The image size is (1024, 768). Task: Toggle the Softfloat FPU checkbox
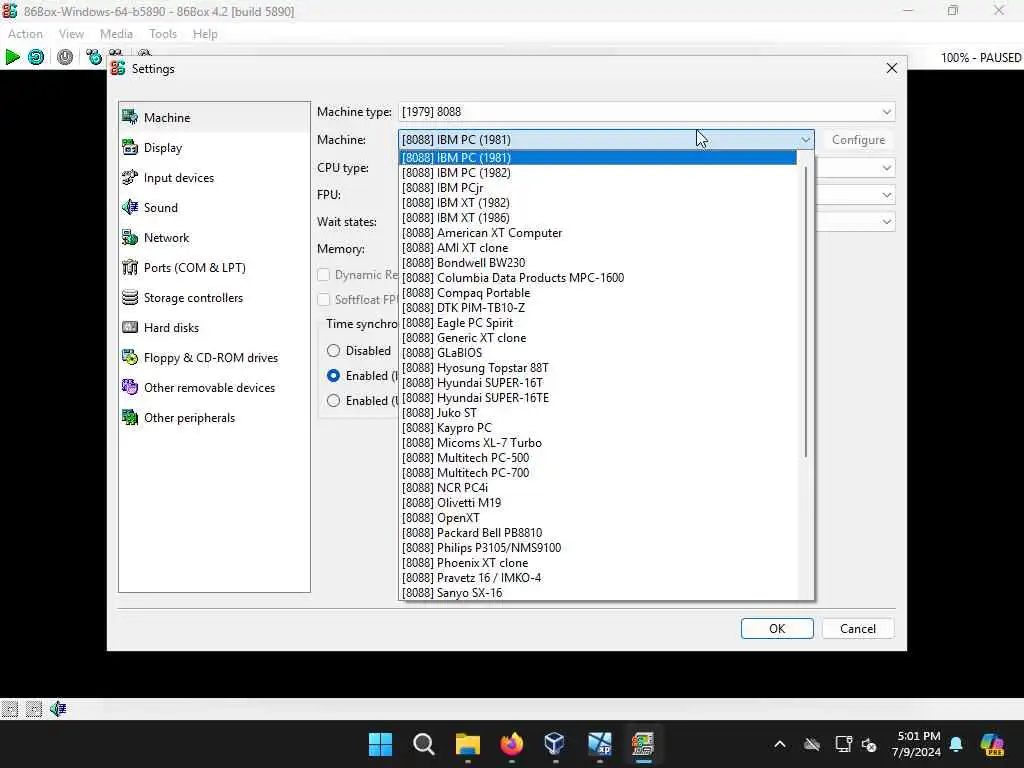pyautogui.click(x=323, y=300)
